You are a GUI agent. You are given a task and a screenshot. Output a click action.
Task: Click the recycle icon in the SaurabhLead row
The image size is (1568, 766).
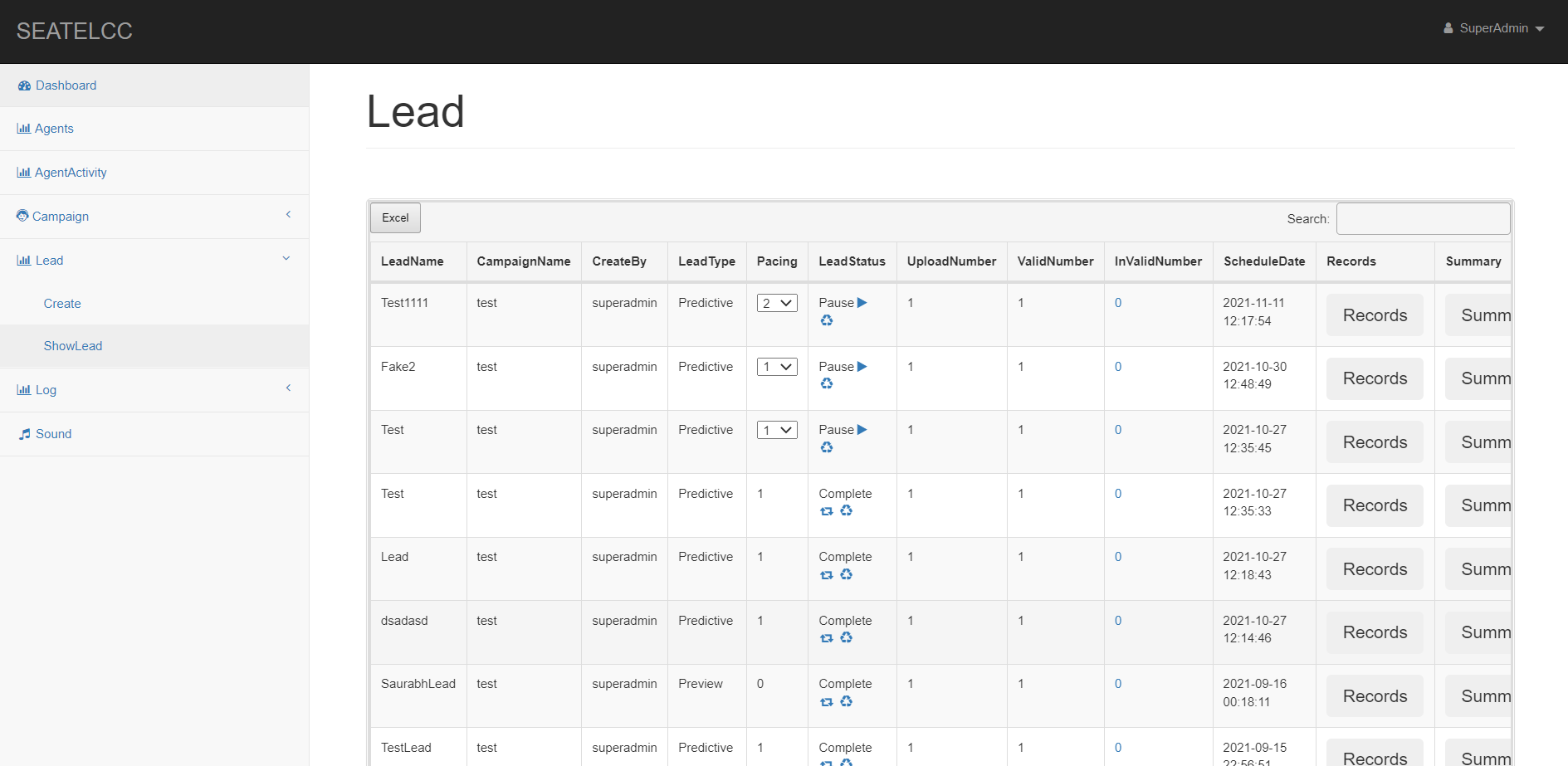846,701
